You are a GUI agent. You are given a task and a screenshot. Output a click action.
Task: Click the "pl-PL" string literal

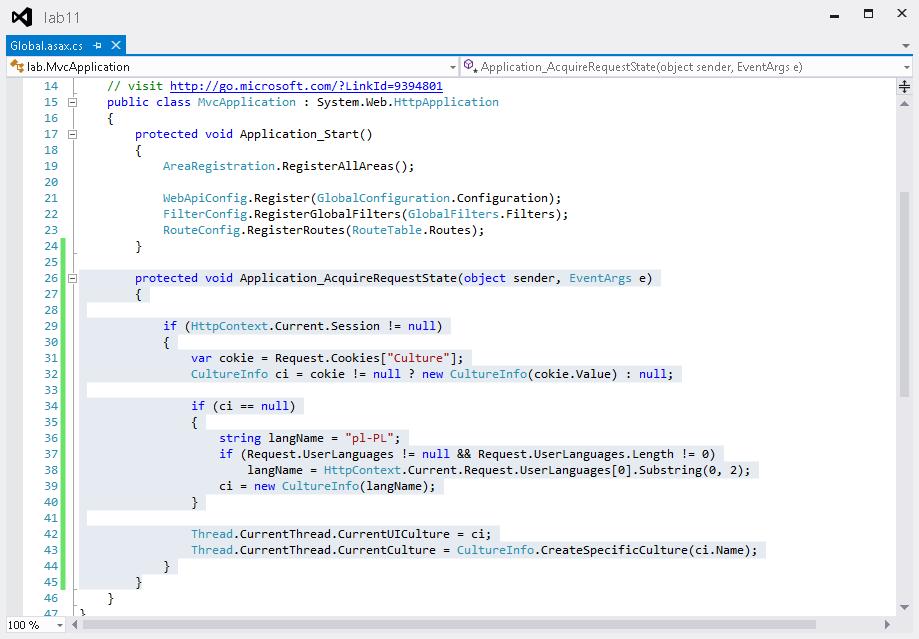coord(369,438)
